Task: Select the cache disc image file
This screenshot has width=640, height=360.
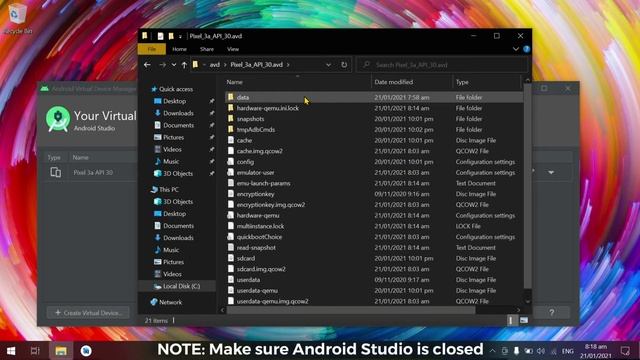Action: click(244, 140)
